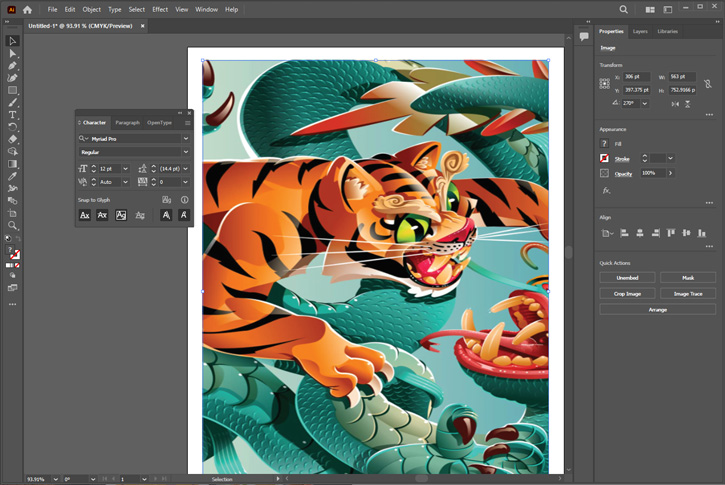Click the Unembed button

point(627,278)
